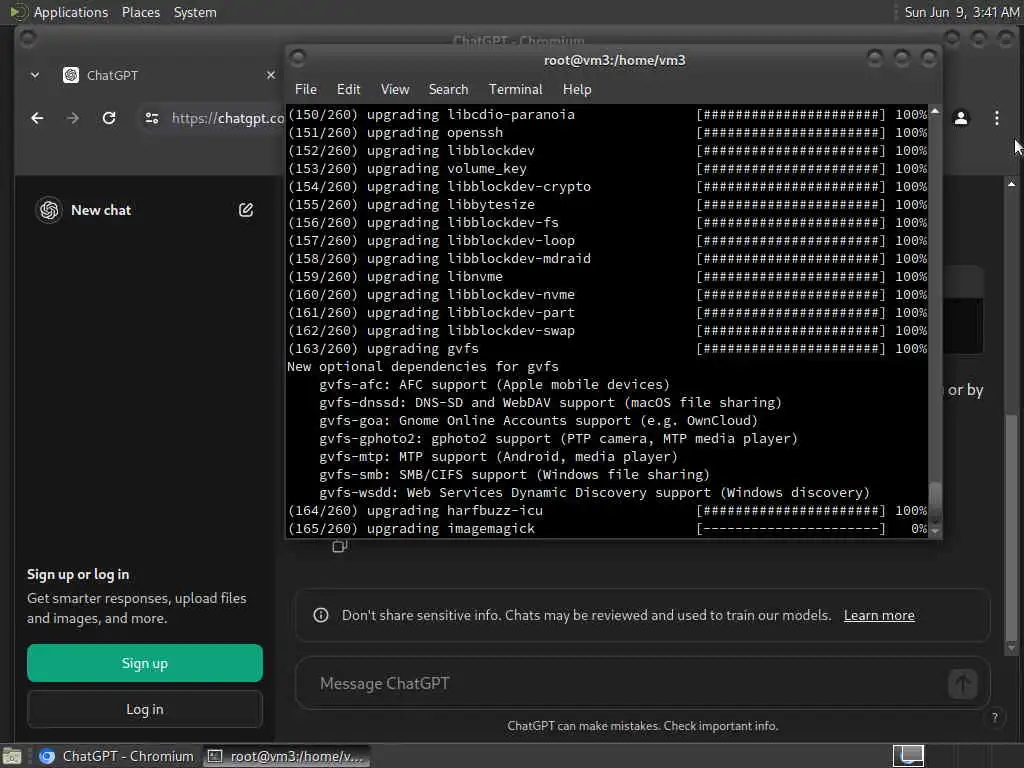Click the harfbuzz-icu 100% progress bar
The height and width of the screenshot is (768, 1024).
[790, 511]
